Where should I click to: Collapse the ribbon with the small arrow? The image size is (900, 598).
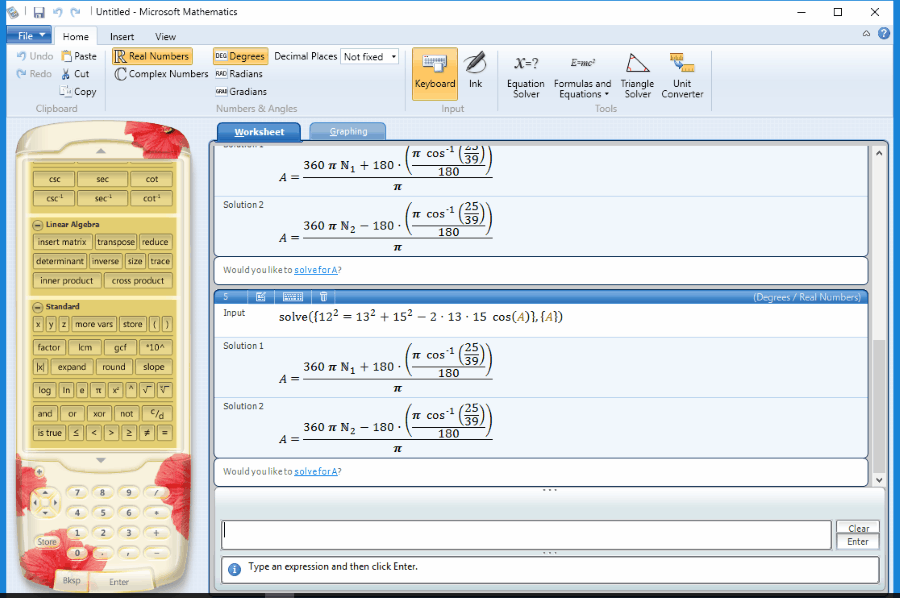click(x=866, y=34)
